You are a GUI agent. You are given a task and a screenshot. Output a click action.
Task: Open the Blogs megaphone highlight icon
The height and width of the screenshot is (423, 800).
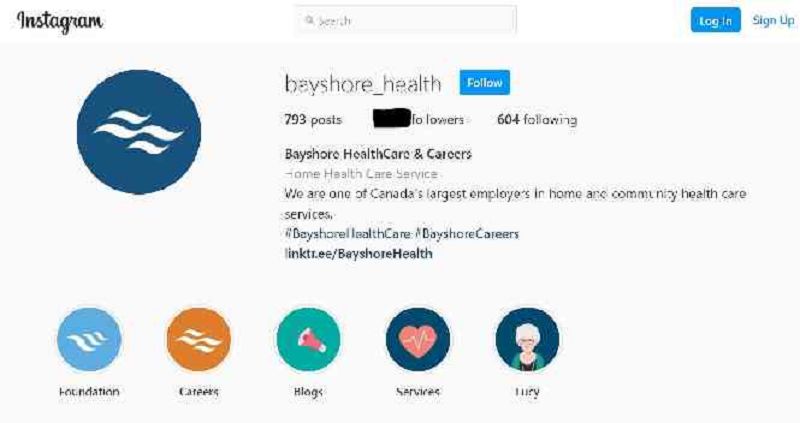click(x=308, y=339)
